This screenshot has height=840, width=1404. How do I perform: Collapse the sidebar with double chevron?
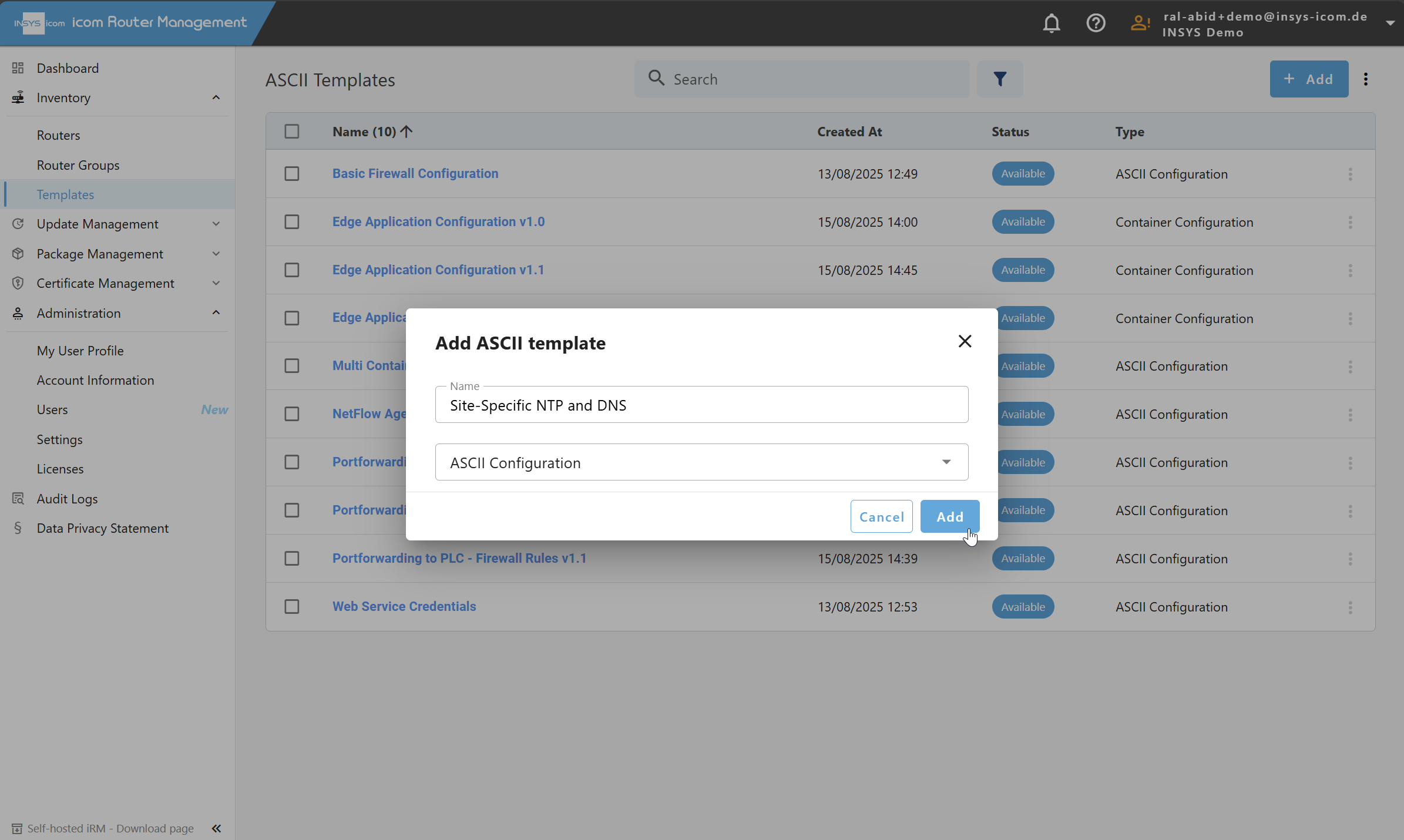pyautogui.click(x=216, y=828)
